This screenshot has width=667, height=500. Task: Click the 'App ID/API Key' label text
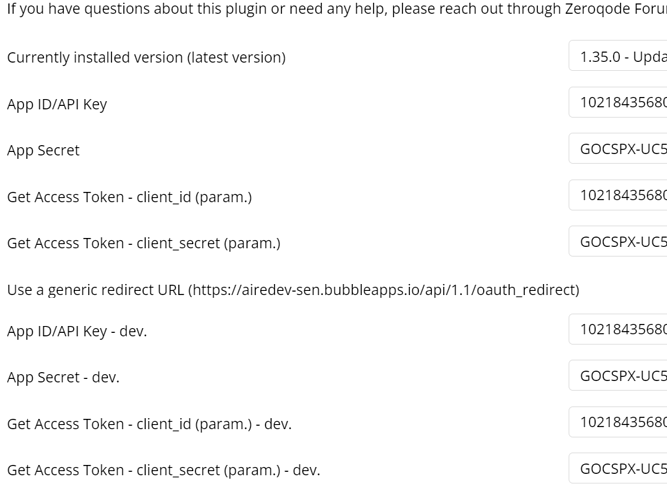click(x=57, y=104)
